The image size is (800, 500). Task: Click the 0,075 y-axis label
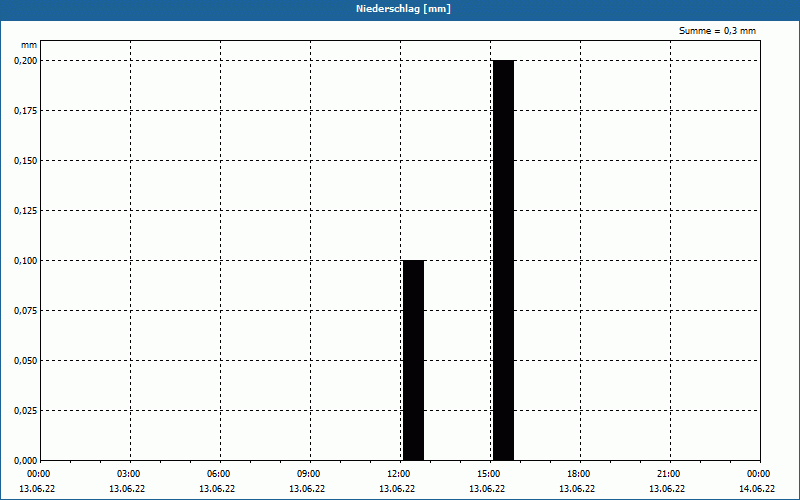[25, 311]
